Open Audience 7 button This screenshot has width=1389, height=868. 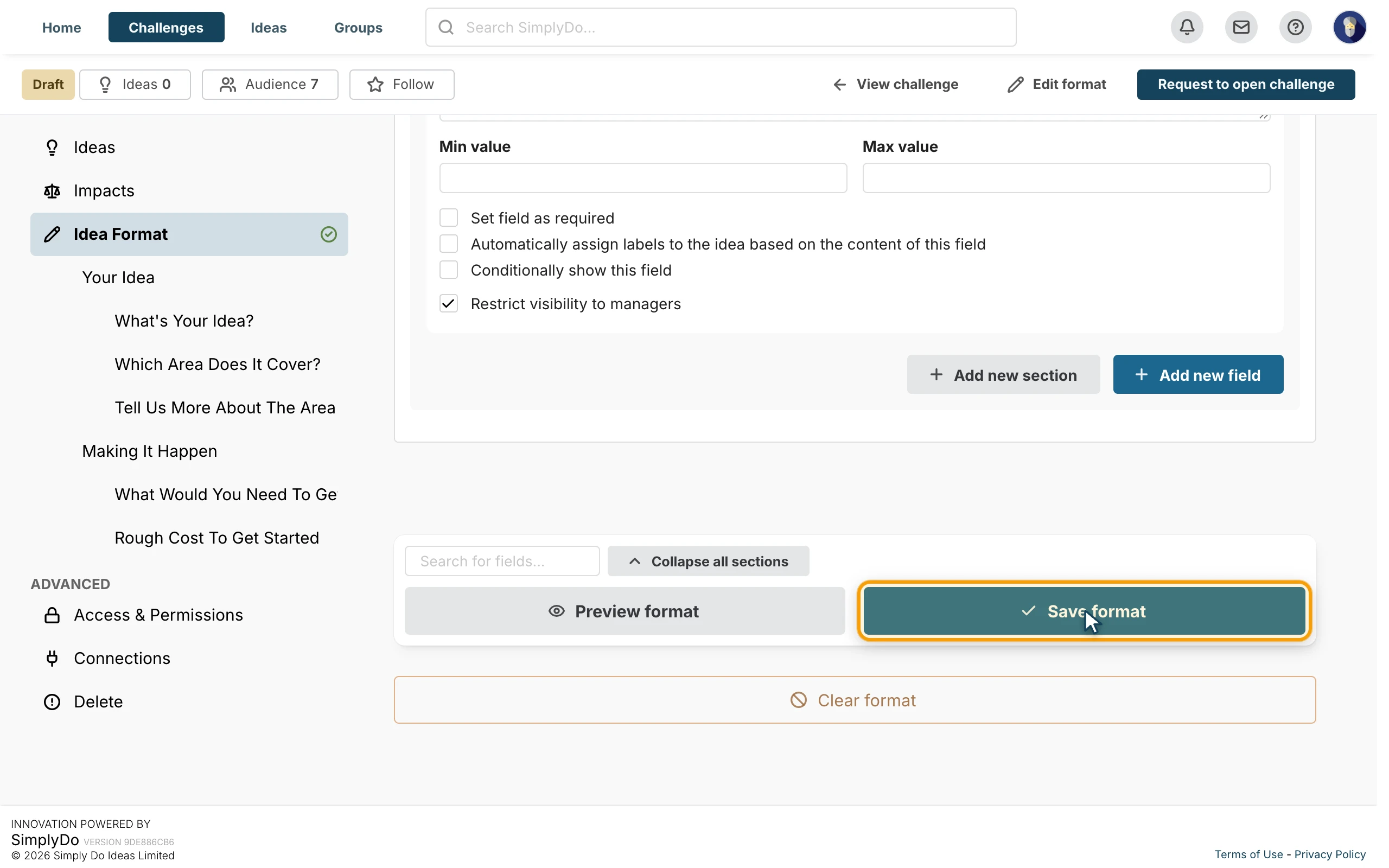click(x=270, y=85)
